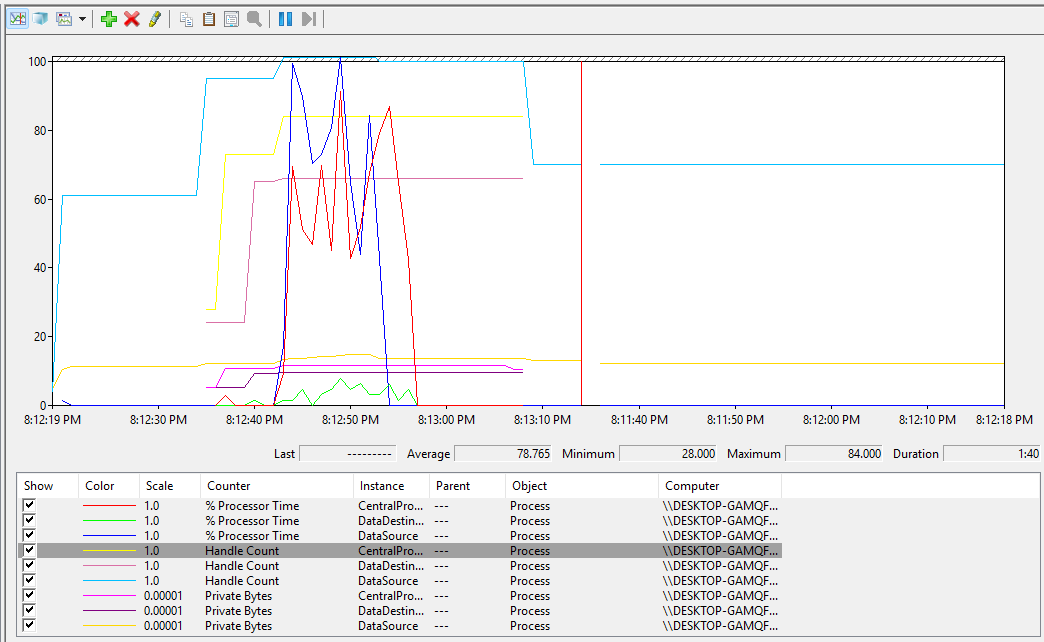Open graph type dropdown arrow
This screenshot has width=1044, height=642.
[83, 19]
